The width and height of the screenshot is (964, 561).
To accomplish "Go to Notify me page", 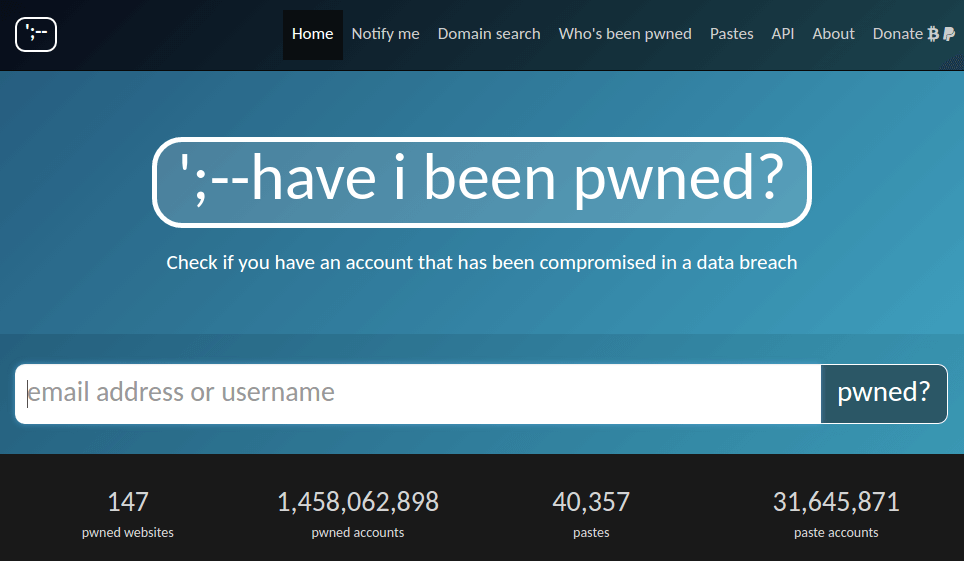I will point(385,34).
